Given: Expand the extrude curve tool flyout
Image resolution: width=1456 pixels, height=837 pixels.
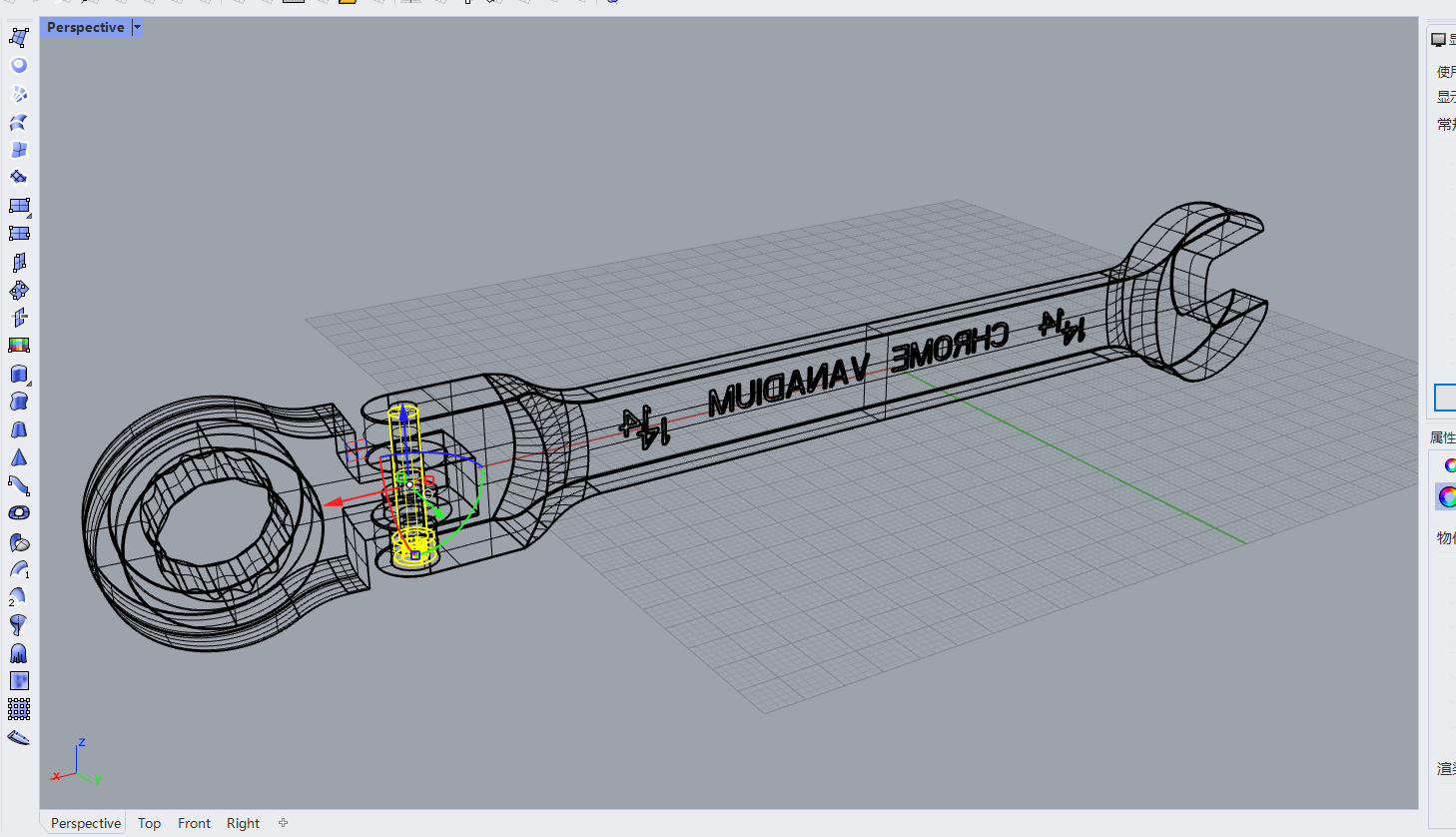Looking at the screenshot, I should [x=29, y=383].
